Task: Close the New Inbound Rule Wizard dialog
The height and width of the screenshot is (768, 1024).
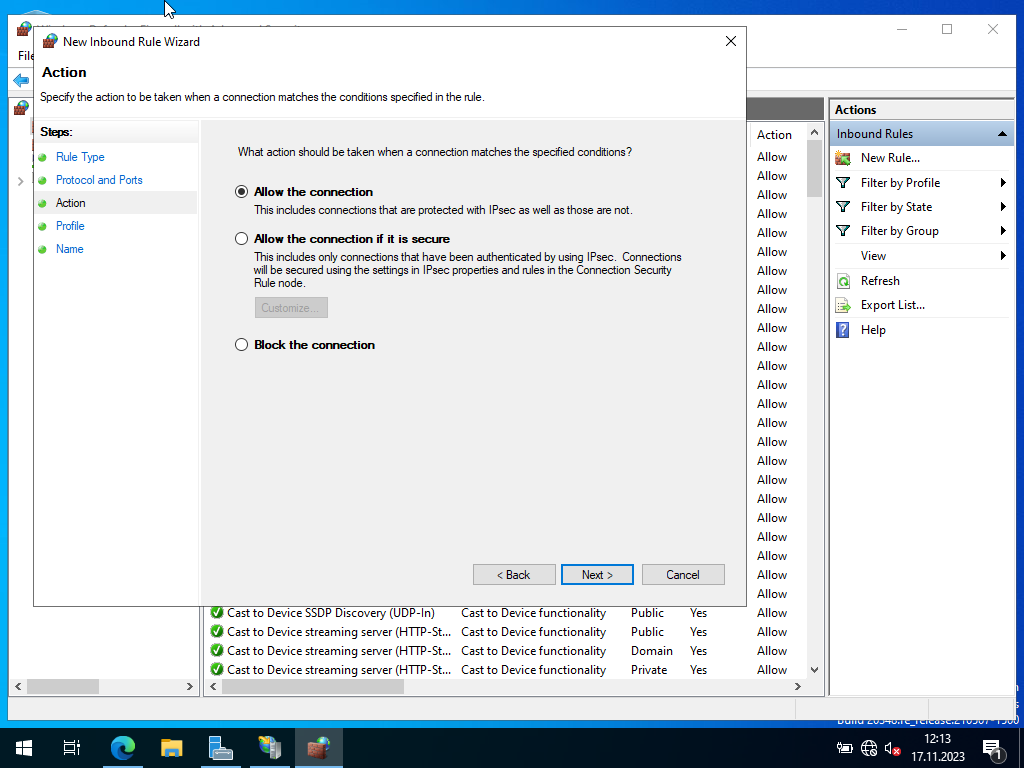Action: pos(731,41)
